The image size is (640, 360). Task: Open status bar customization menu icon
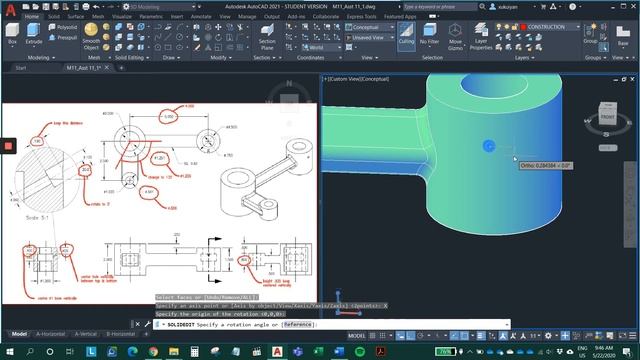point(633,336)
